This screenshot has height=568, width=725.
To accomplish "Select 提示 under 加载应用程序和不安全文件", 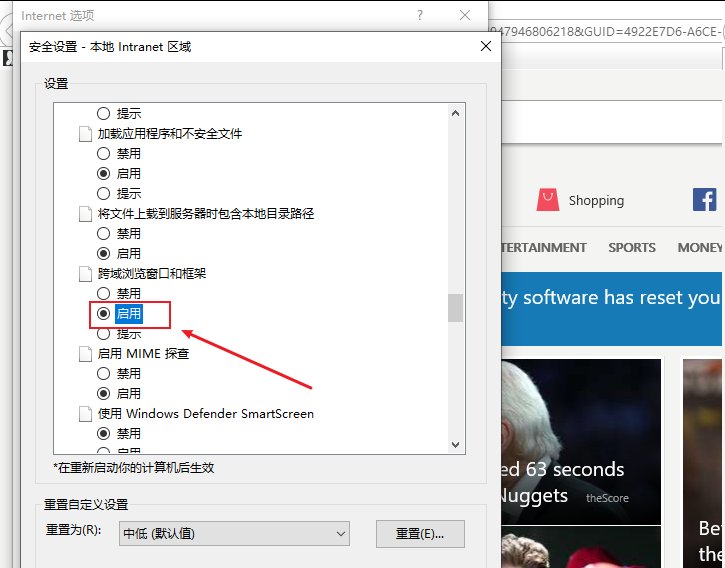I will coord(104,193).
